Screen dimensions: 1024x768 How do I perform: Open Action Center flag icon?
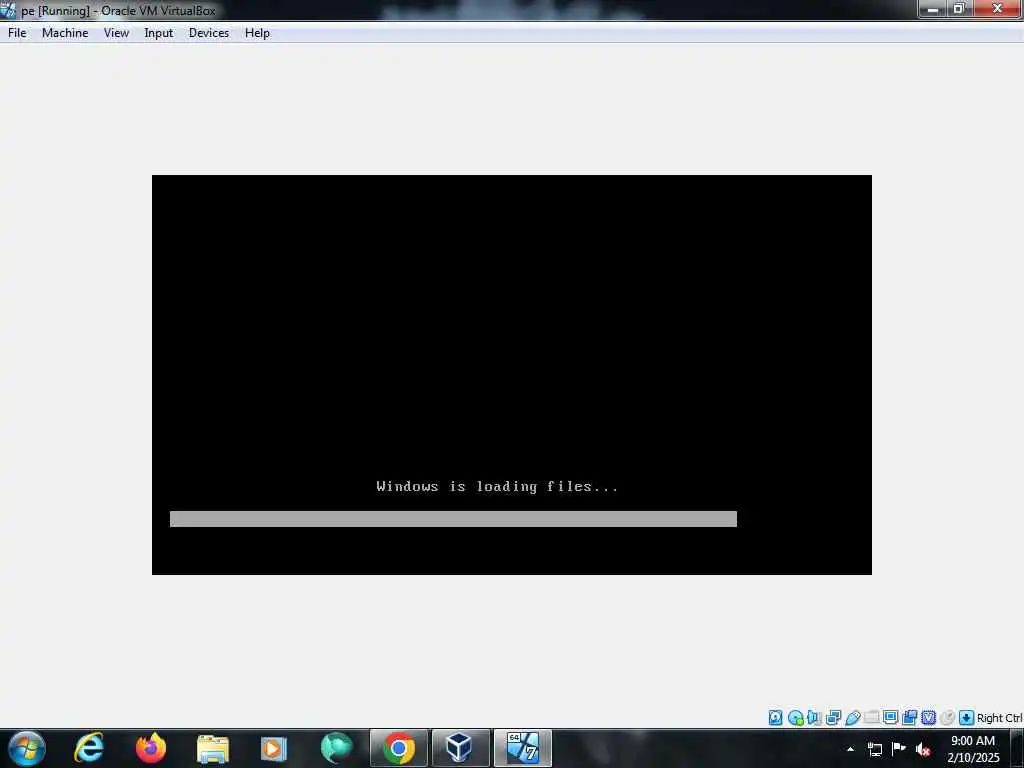coord(899,749)
